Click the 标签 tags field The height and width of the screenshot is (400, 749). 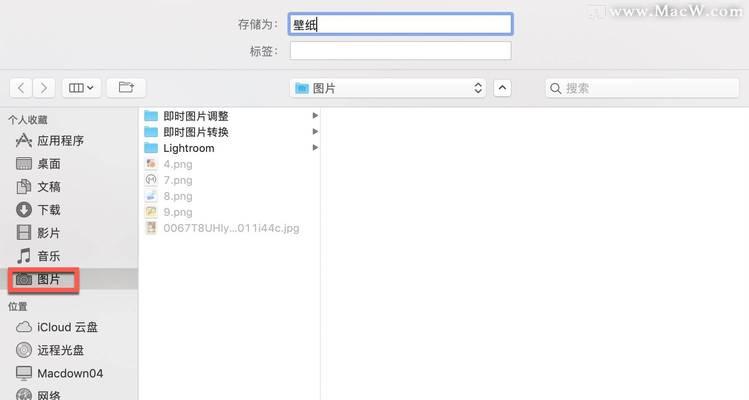(401, 51)
